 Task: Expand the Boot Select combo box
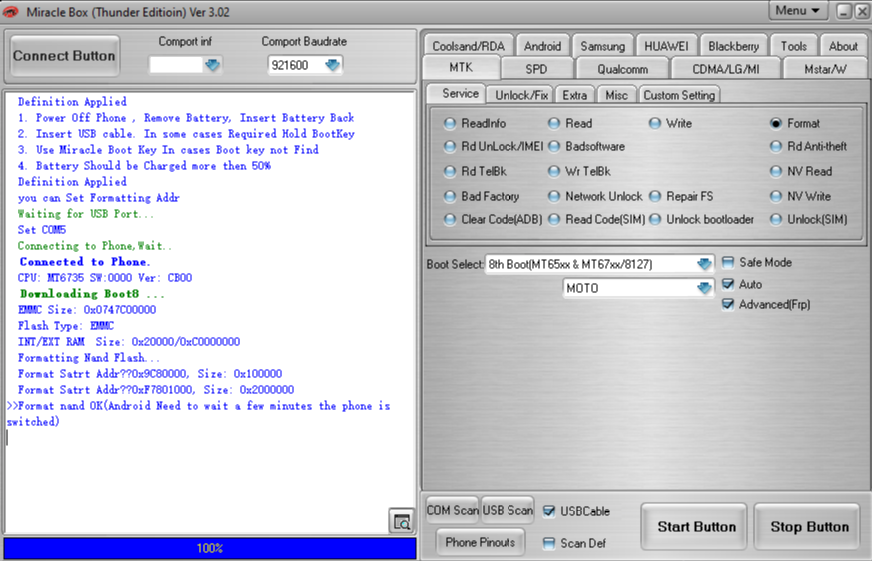pos(704,264)
